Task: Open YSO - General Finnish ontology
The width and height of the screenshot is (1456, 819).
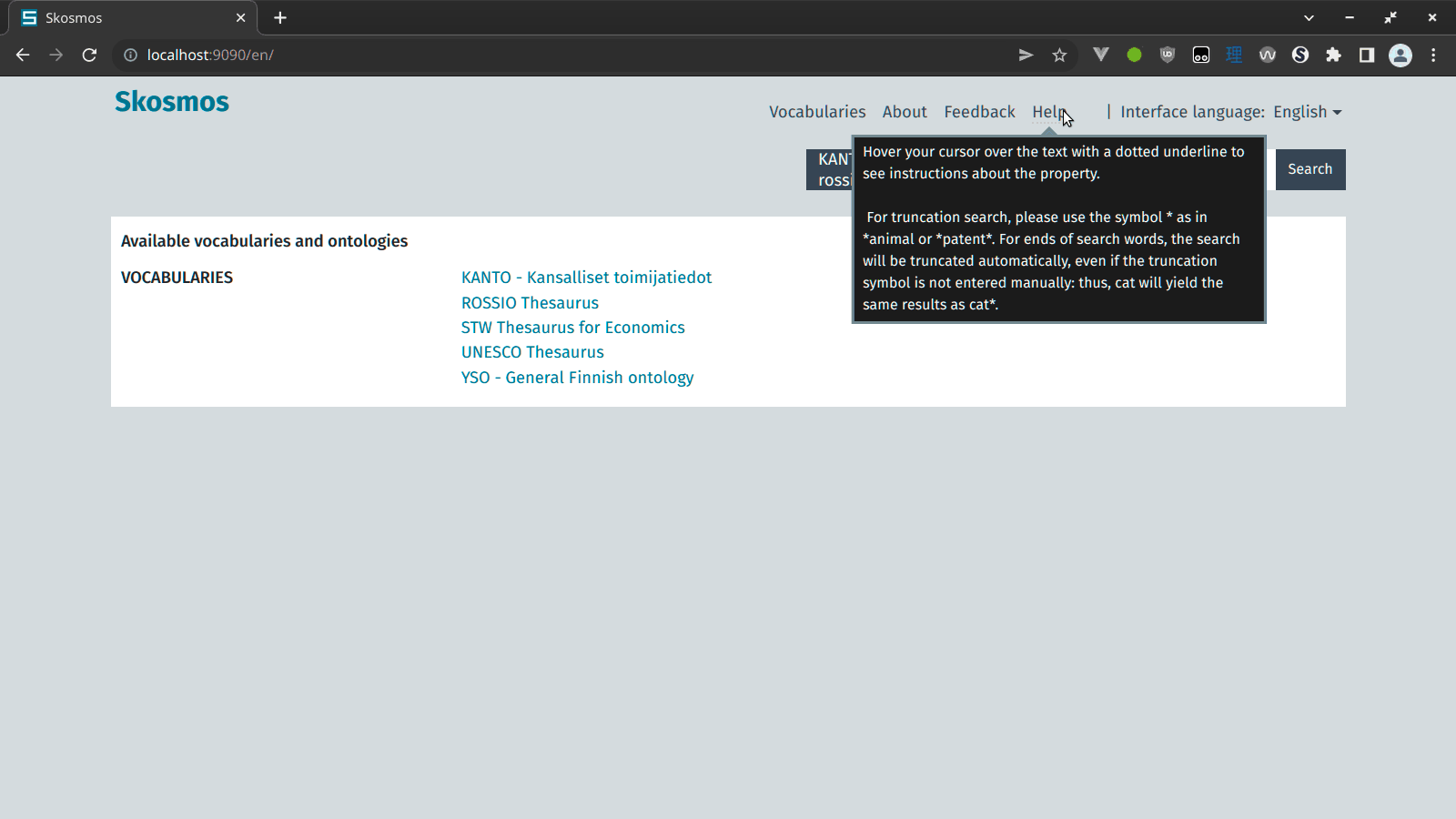Action: click(x=577, y=378)
